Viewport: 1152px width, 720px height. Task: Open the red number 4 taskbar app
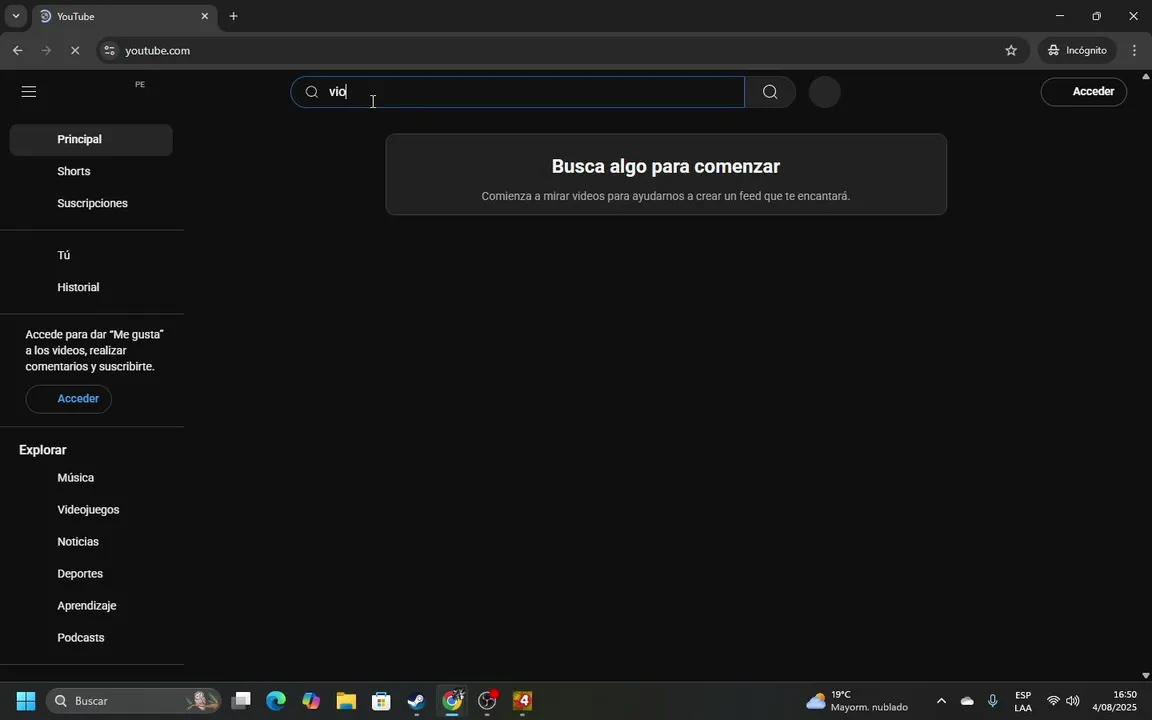[522, 701]
